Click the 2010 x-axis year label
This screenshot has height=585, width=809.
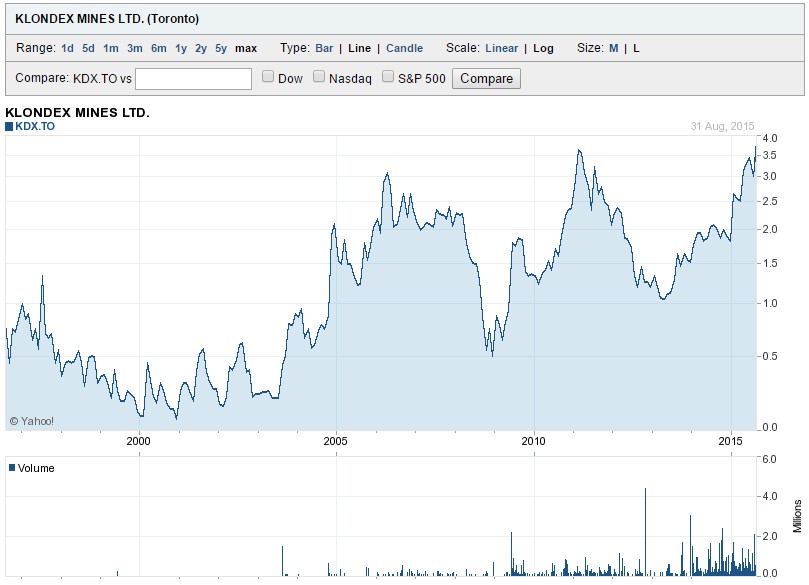pyautogui.click(x=533, y=441)
